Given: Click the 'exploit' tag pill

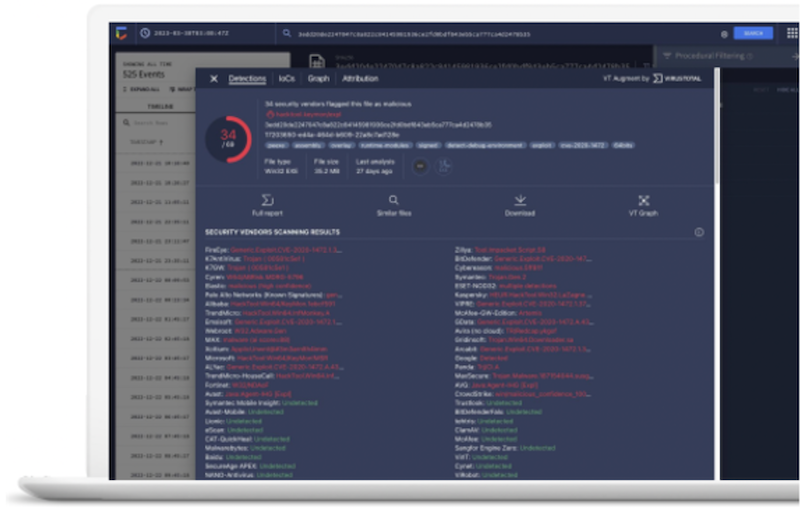Looking at the screenshot, I should click(542, 145).
